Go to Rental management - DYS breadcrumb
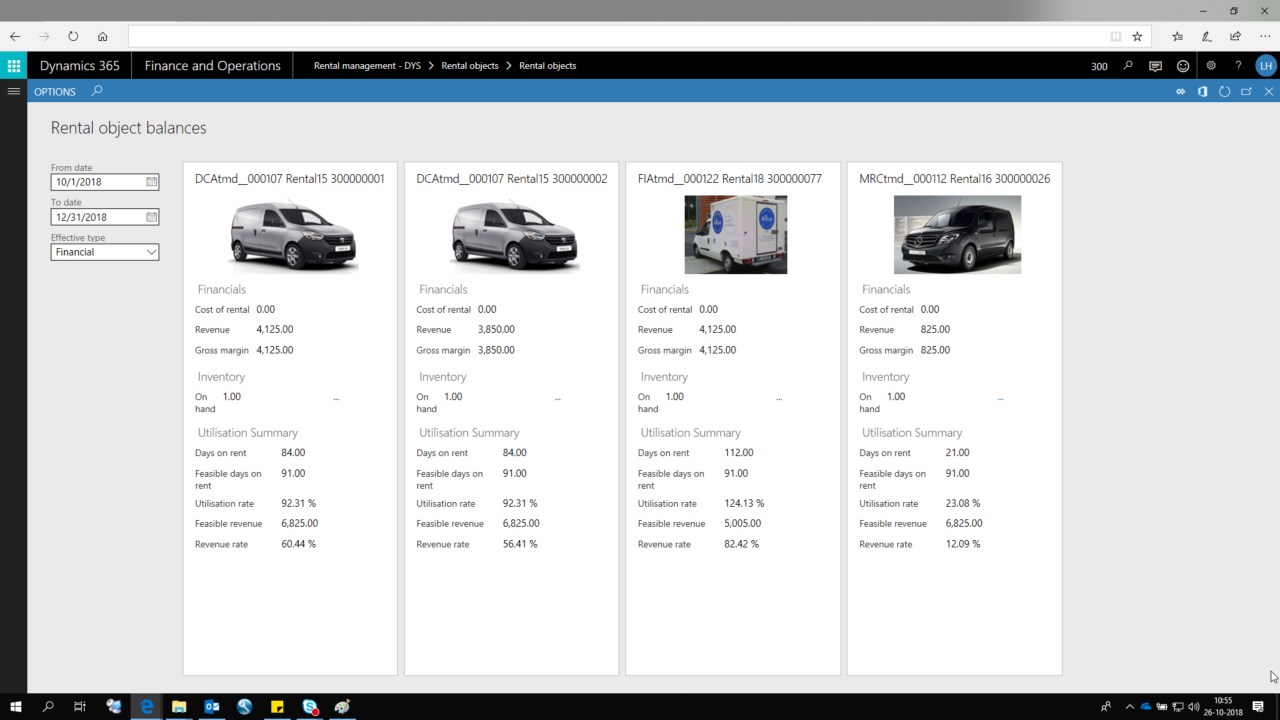 (x=367, y=66)
